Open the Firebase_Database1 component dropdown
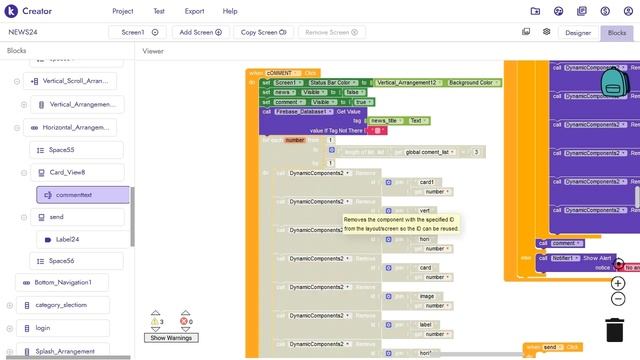640x360 pixels. point(304,111)
